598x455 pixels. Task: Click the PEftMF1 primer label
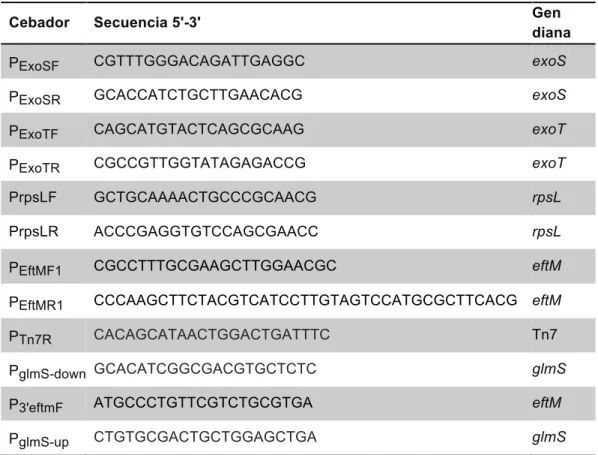pyautogui.click(x=35, y=268)
